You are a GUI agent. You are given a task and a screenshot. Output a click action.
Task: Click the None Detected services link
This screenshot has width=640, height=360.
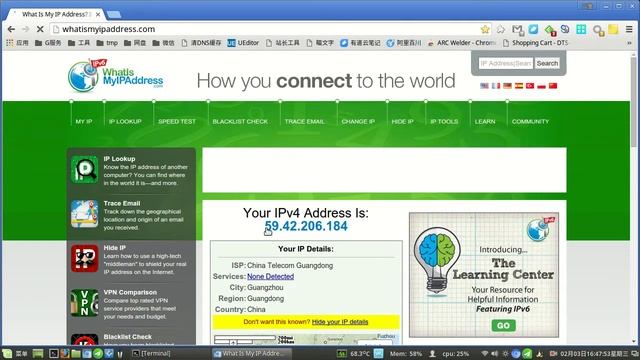[270, 276]
